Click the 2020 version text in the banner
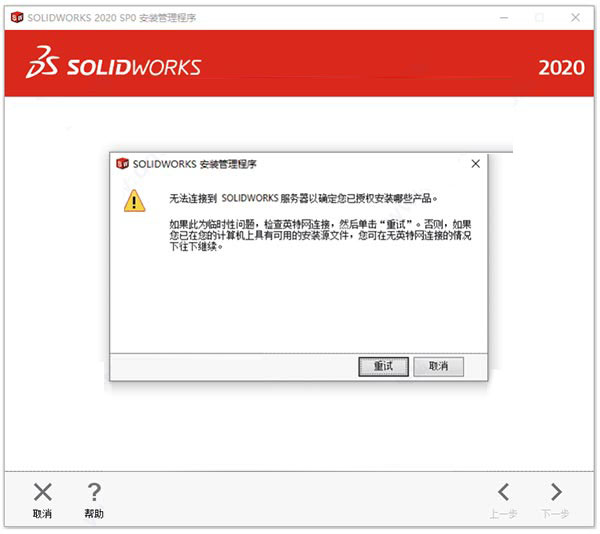The image size is (600, 534). [561, 68]
